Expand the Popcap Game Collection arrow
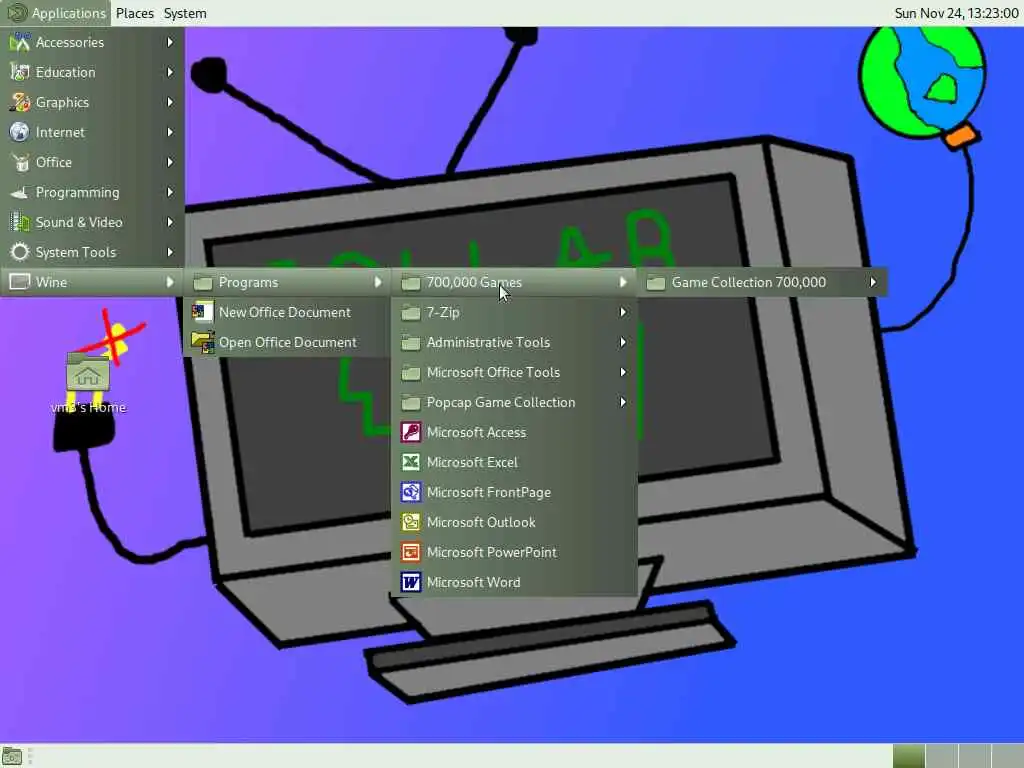This screenshot has height=768, width=1024. [623, 403]
